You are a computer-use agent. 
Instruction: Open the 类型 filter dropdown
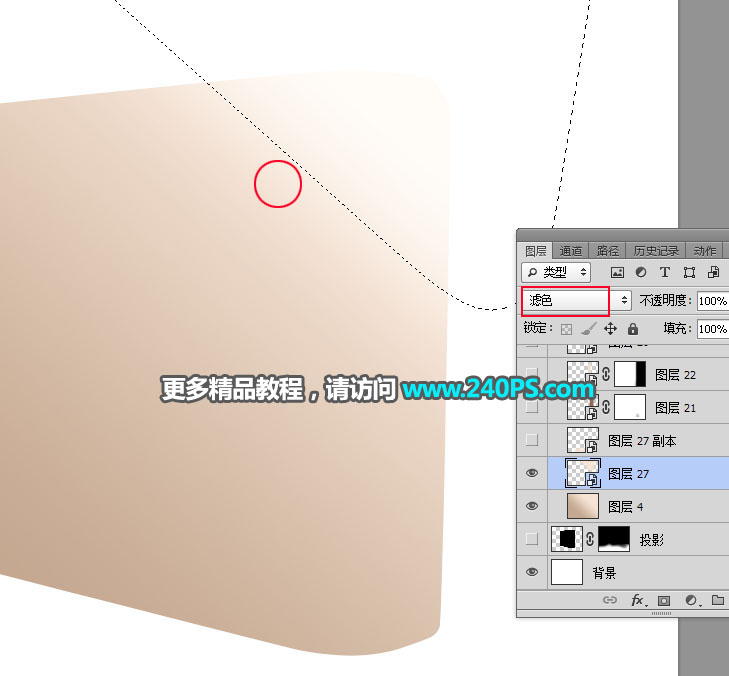tap(556, 272)
